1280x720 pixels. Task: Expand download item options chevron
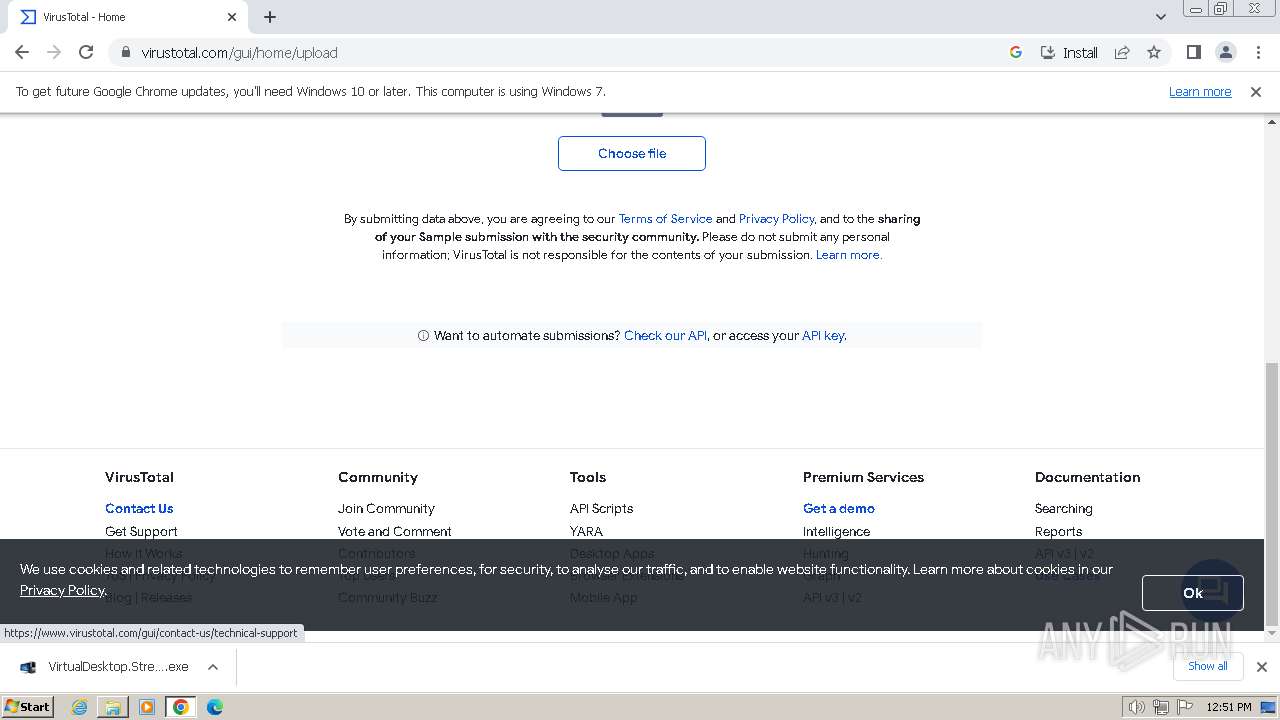click(213, 667)
